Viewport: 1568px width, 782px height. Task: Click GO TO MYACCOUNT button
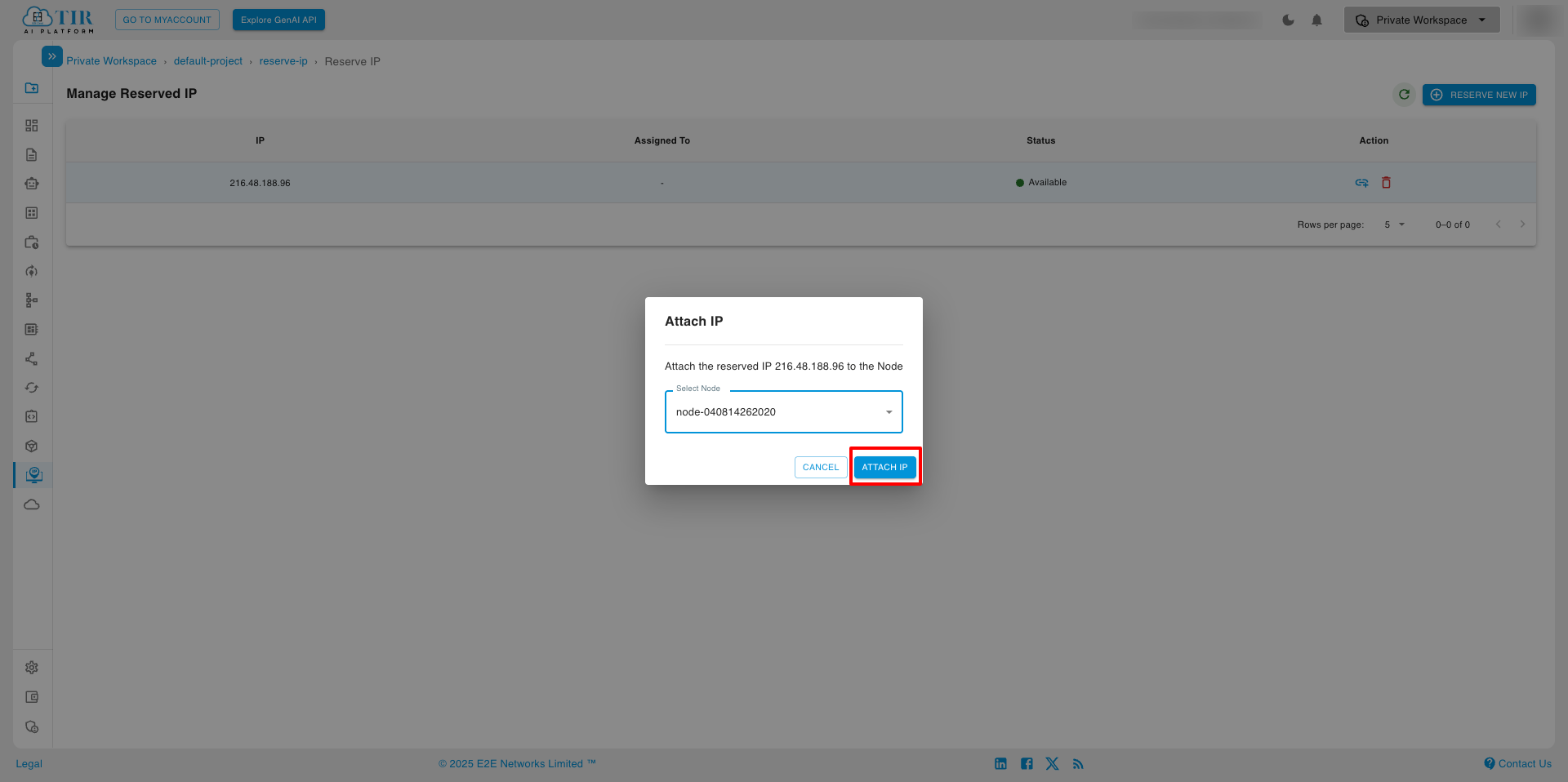(167, 20)
